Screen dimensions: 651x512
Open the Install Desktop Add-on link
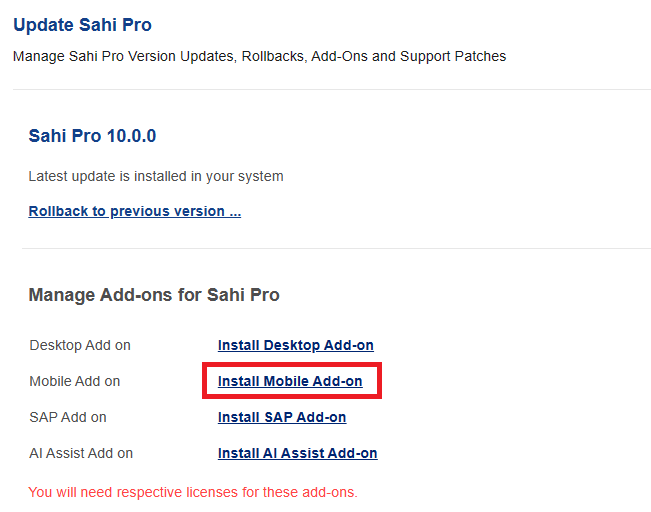tap(295, 345)
